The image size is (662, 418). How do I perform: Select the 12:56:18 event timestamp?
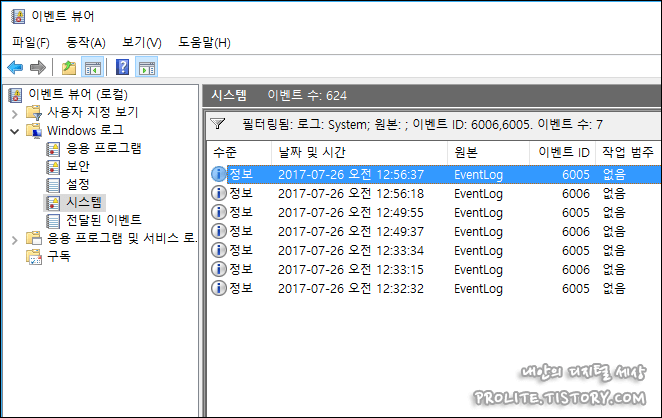(351, 194)
